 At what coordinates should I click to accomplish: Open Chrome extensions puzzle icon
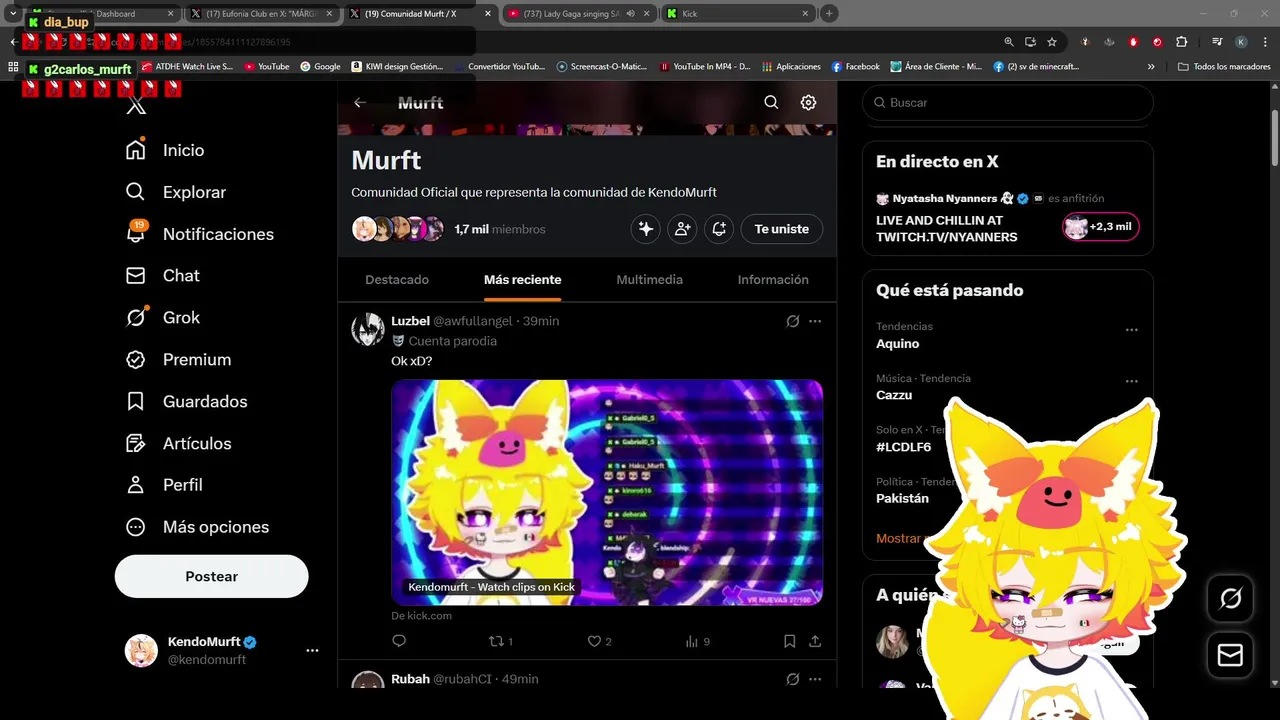point(1181,42)
